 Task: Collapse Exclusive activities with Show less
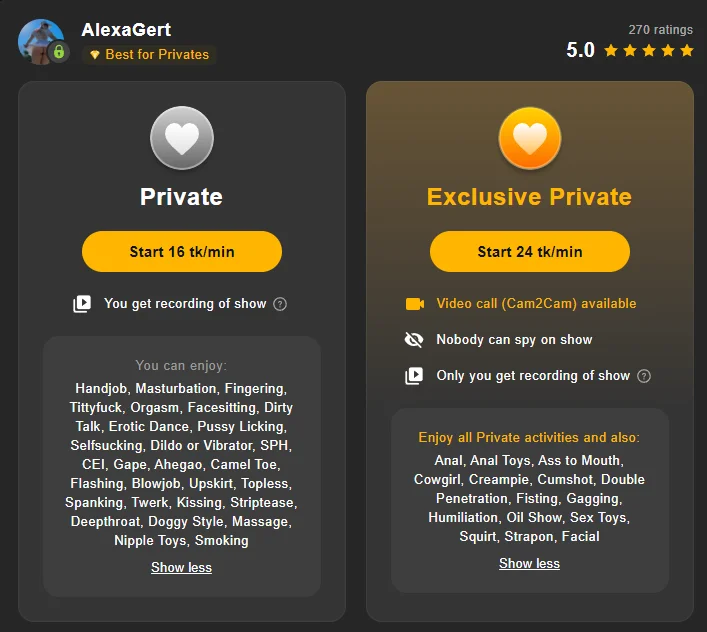pyautogui.click(x=529, y=563)
